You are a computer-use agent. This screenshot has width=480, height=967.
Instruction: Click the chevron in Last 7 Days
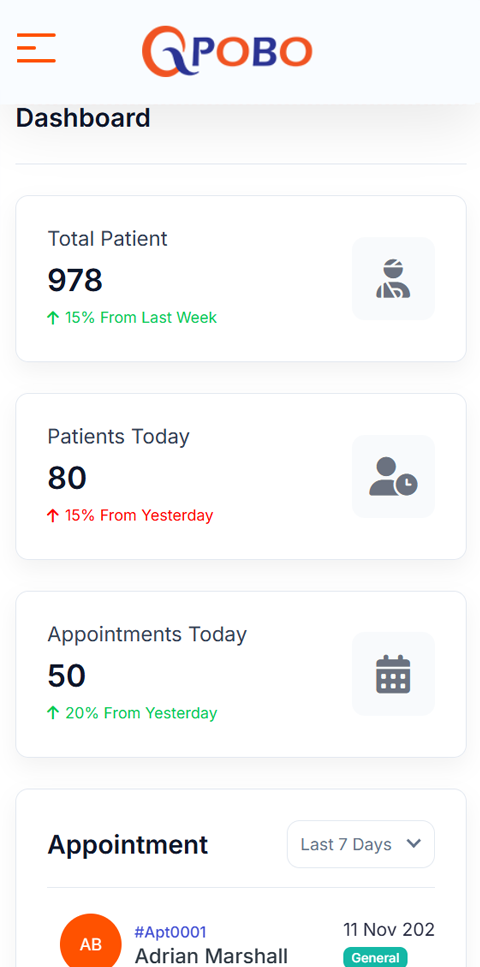(414, 844)
